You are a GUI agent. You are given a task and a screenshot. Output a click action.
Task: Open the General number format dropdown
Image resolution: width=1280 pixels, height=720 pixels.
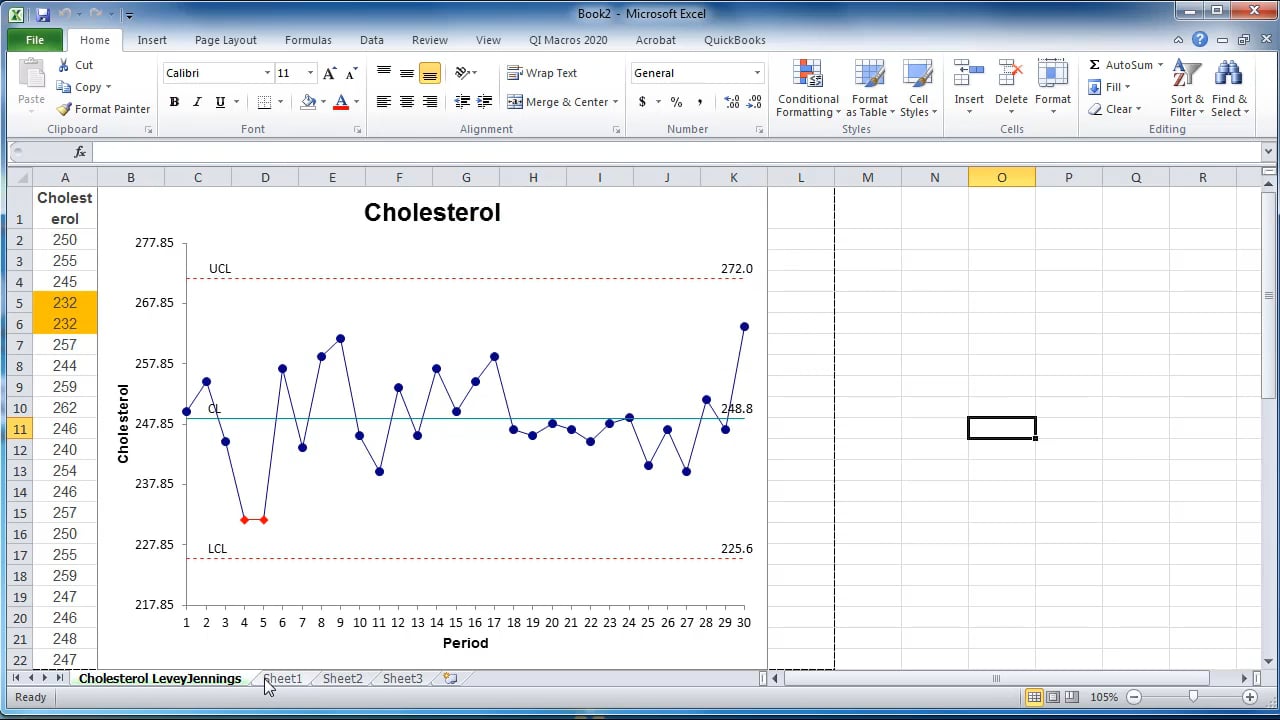[757, 73]
